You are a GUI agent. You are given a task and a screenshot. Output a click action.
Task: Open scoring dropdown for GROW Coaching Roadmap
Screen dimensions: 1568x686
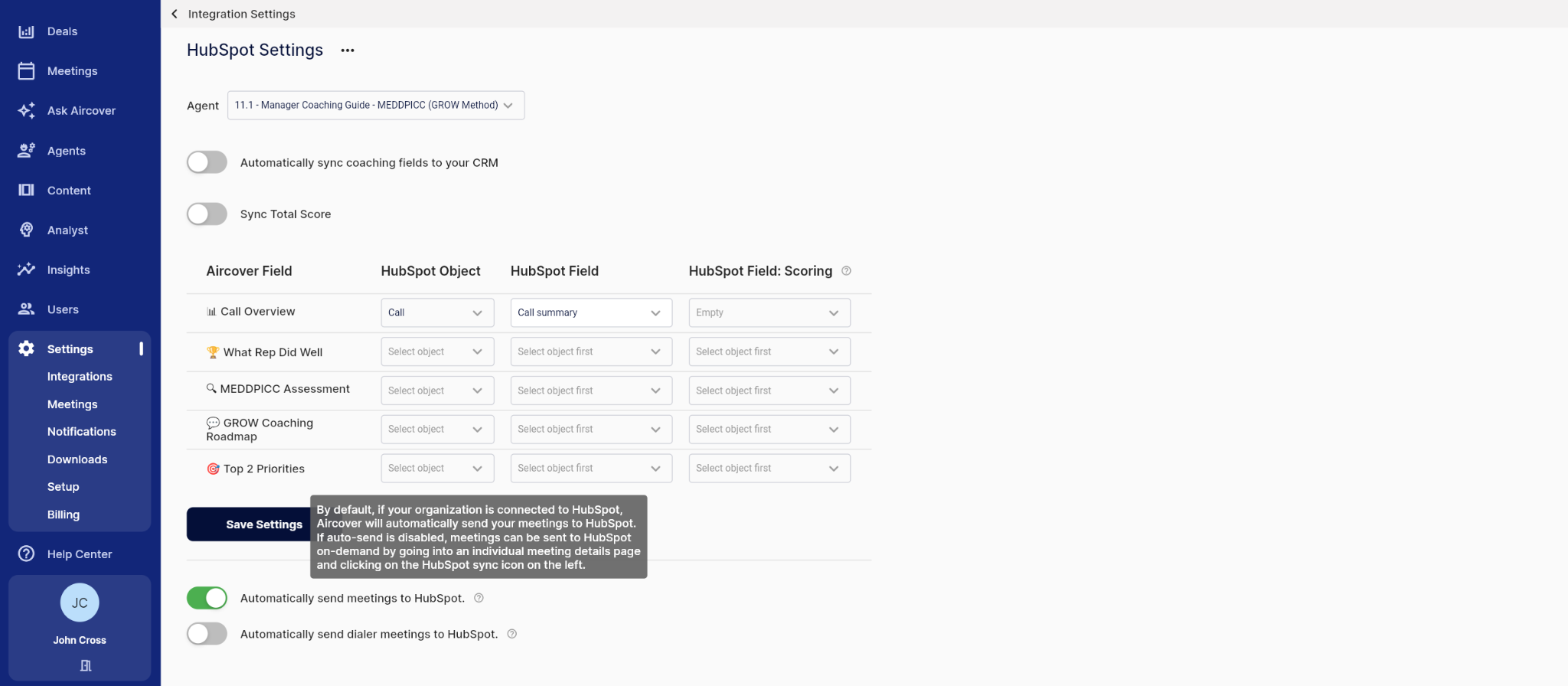pyautogui.click(x=769, y=430)
